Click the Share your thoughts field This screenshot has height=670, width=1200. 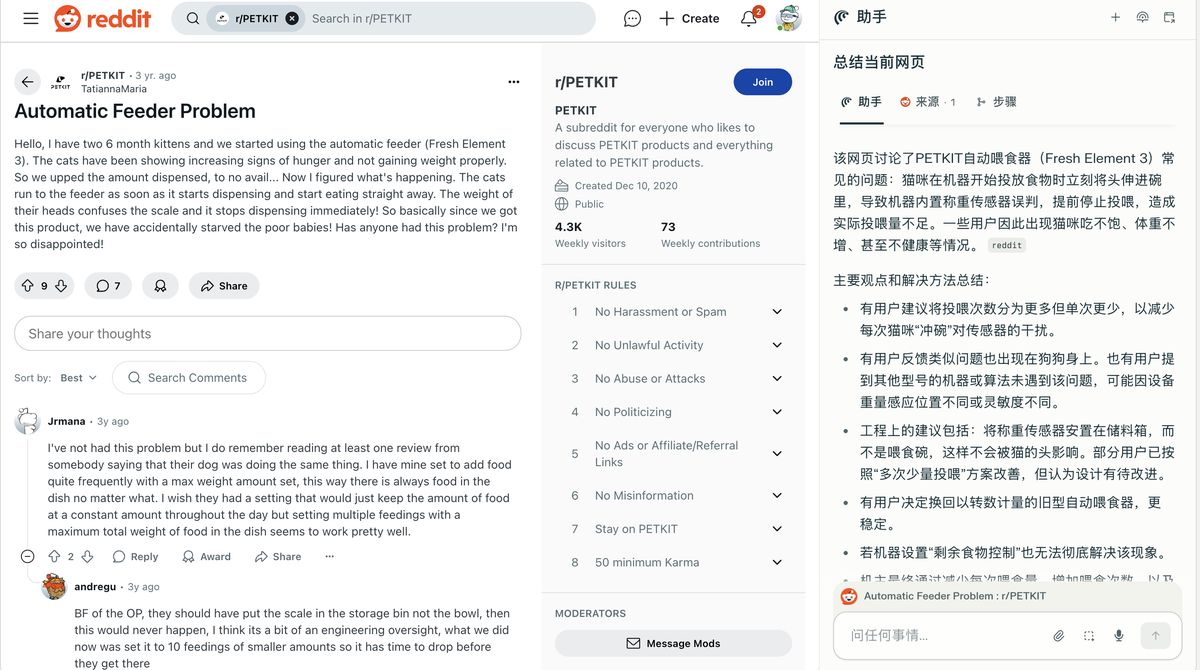267,334
